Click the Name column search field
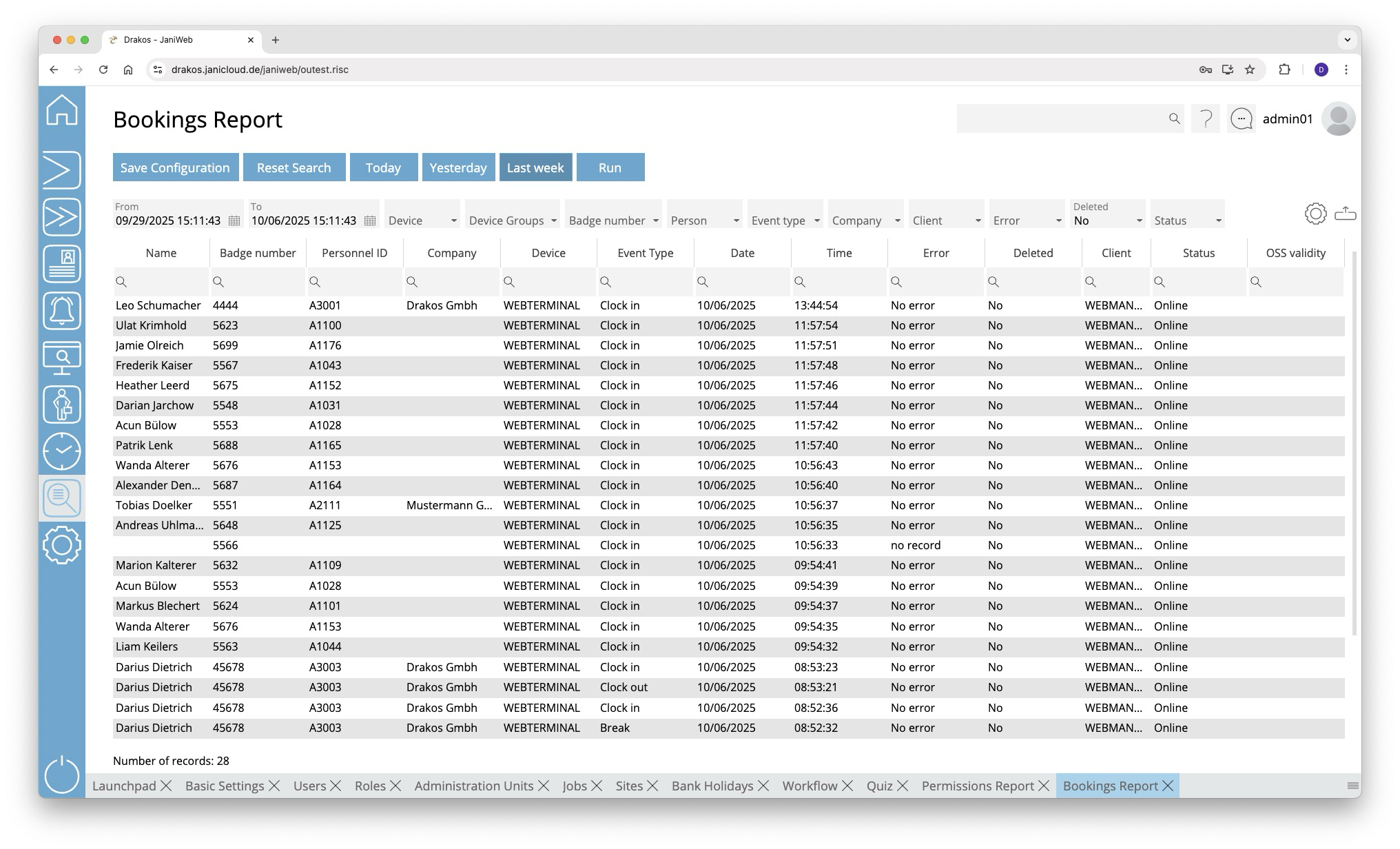The height and width of the screenshot is (849, 1400). (161, 282)
